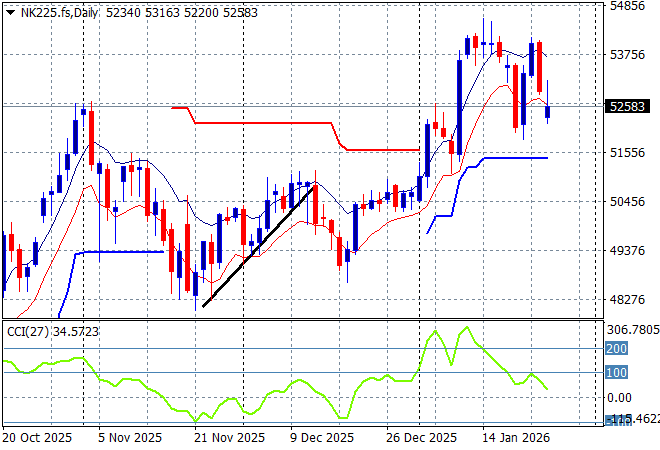Select the current price label 52583
Screen dimensions: 660x450
click(x=627, y=107)
